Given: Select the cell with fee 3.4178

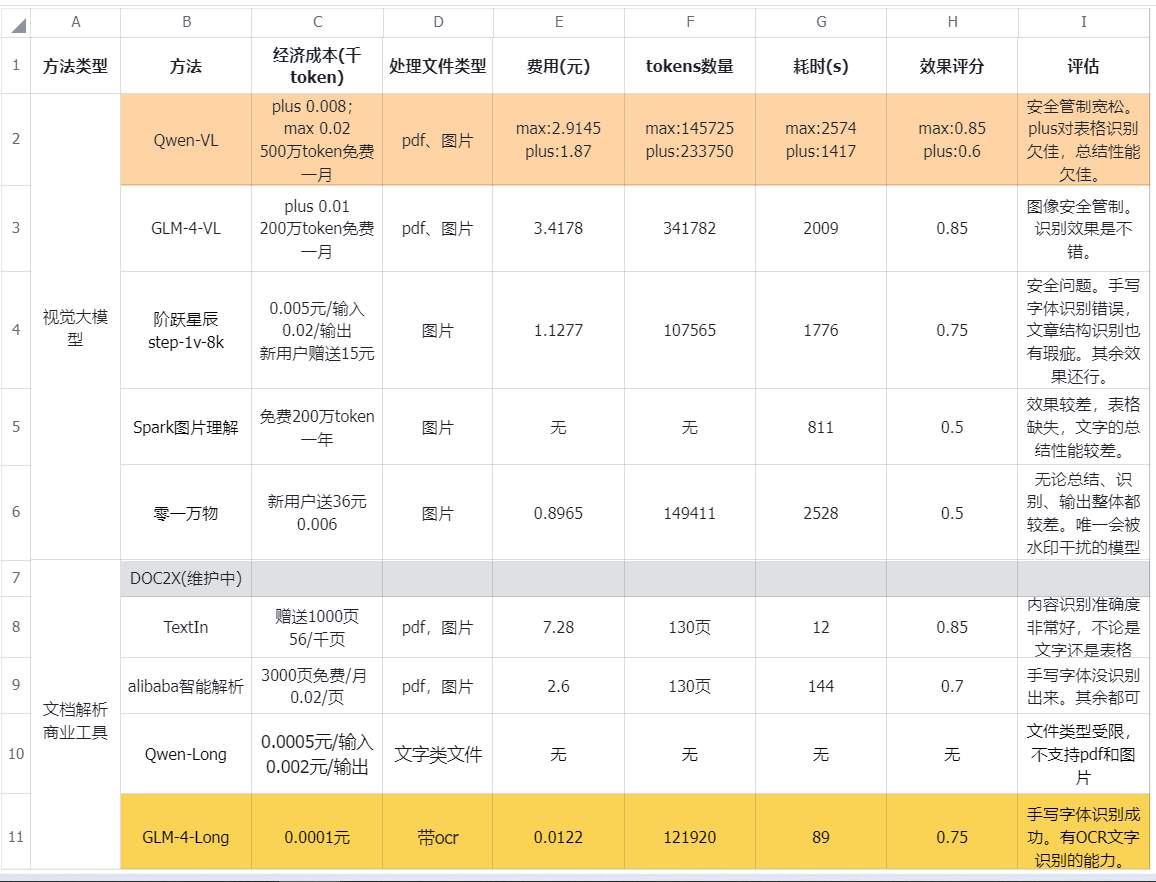Looking at the screenshot, I should (x=558, y=229).
